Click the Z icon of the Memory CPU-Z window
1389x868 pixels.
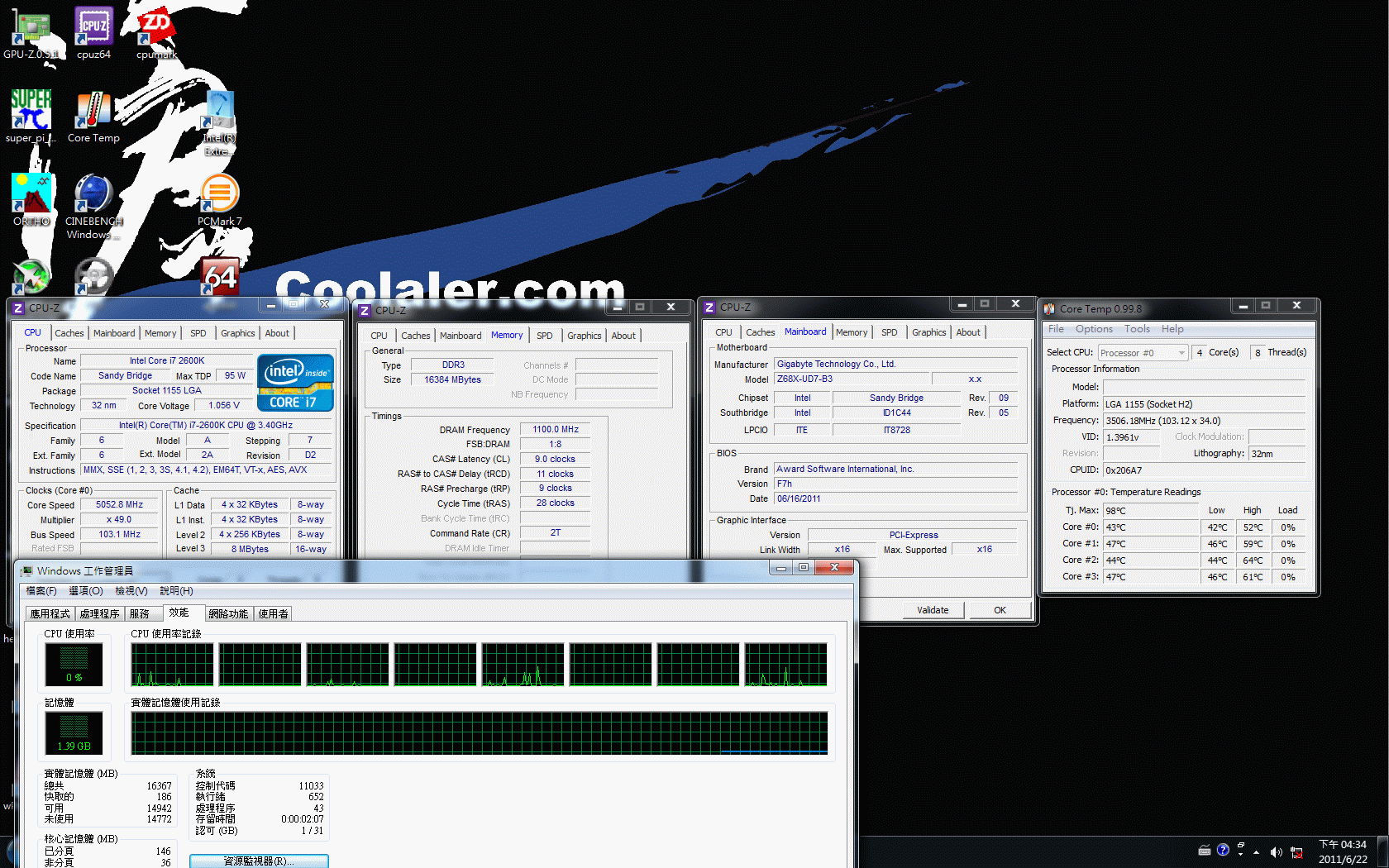click(x=365, y=311)
